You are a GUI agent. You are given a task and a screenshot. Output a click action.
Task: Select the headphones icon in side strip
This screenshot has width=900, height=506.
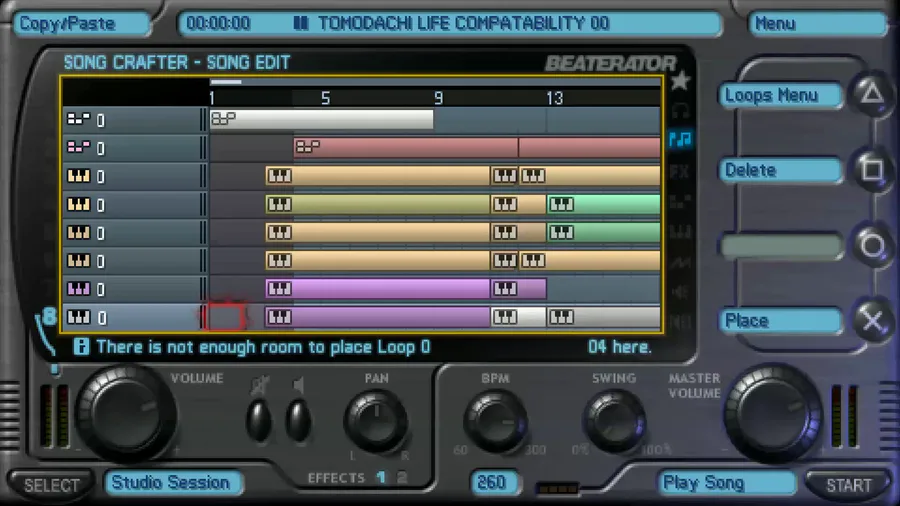pyautogui.click(x=680, y=110)
